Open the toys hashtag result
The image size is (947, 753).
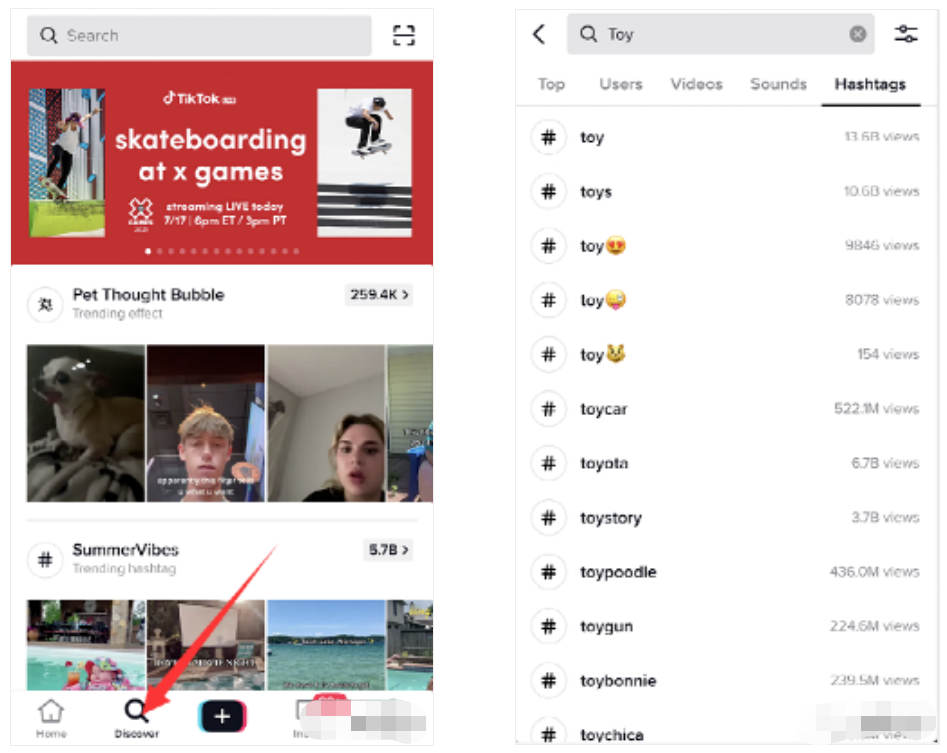[x=726, y=191]
